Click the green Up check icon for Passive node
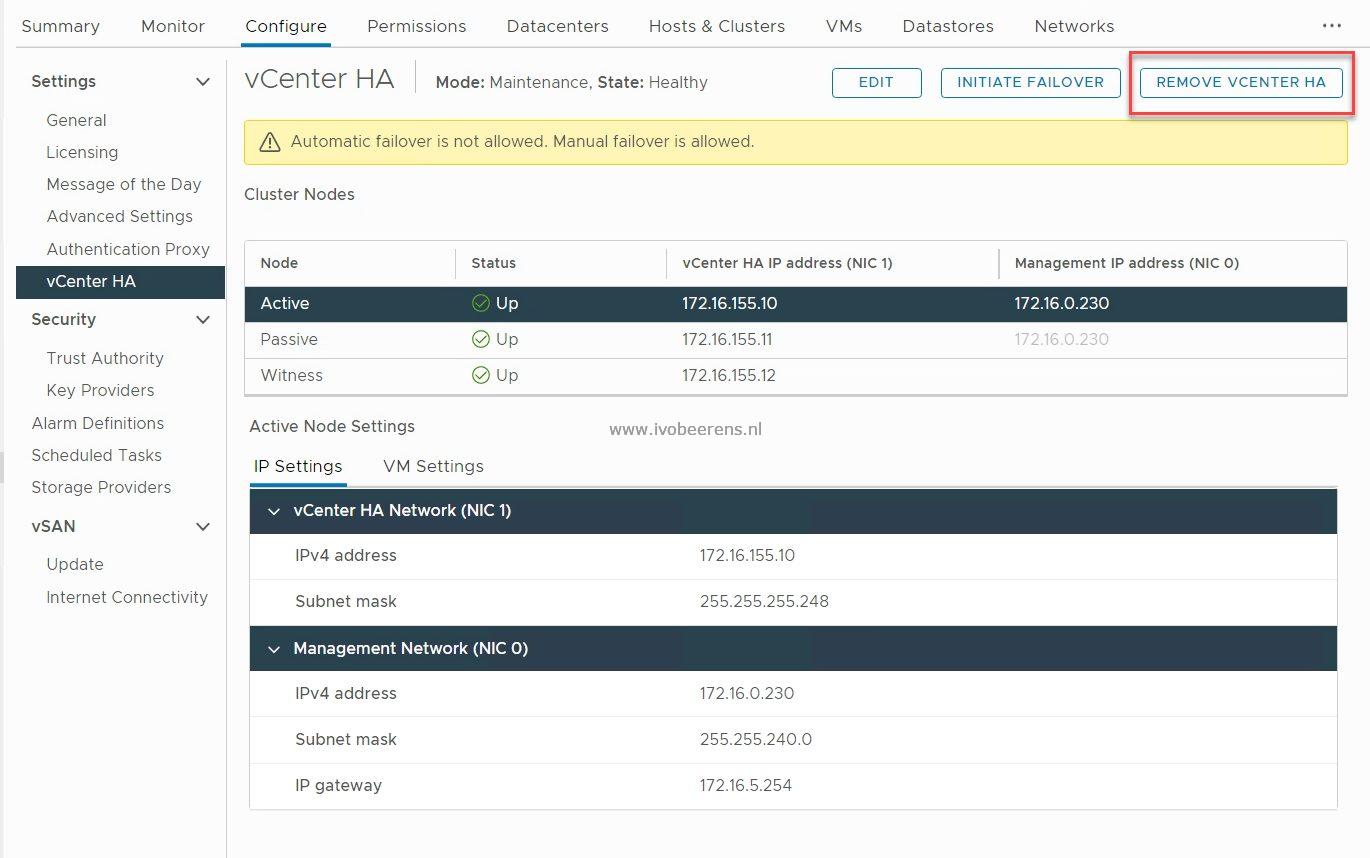Screen dimensions: 1370x858 coord(481,339)
